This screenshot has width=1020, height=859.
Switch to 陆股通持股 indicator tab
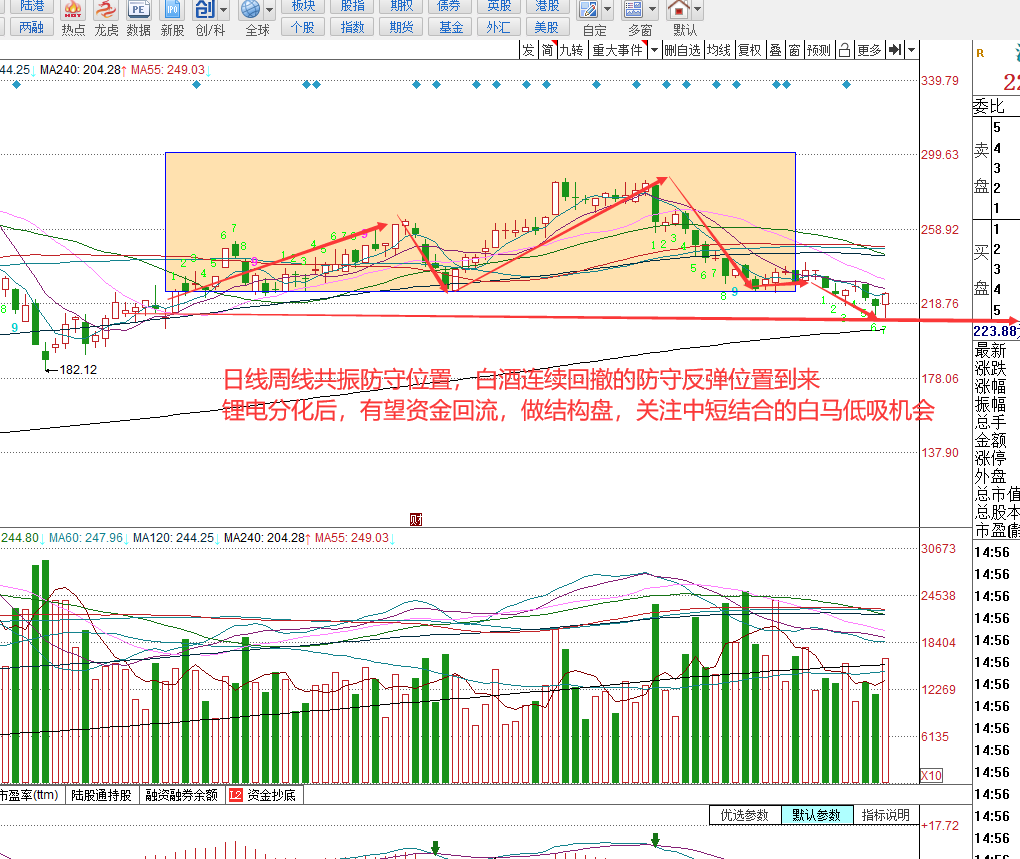(x=101, y=795)
